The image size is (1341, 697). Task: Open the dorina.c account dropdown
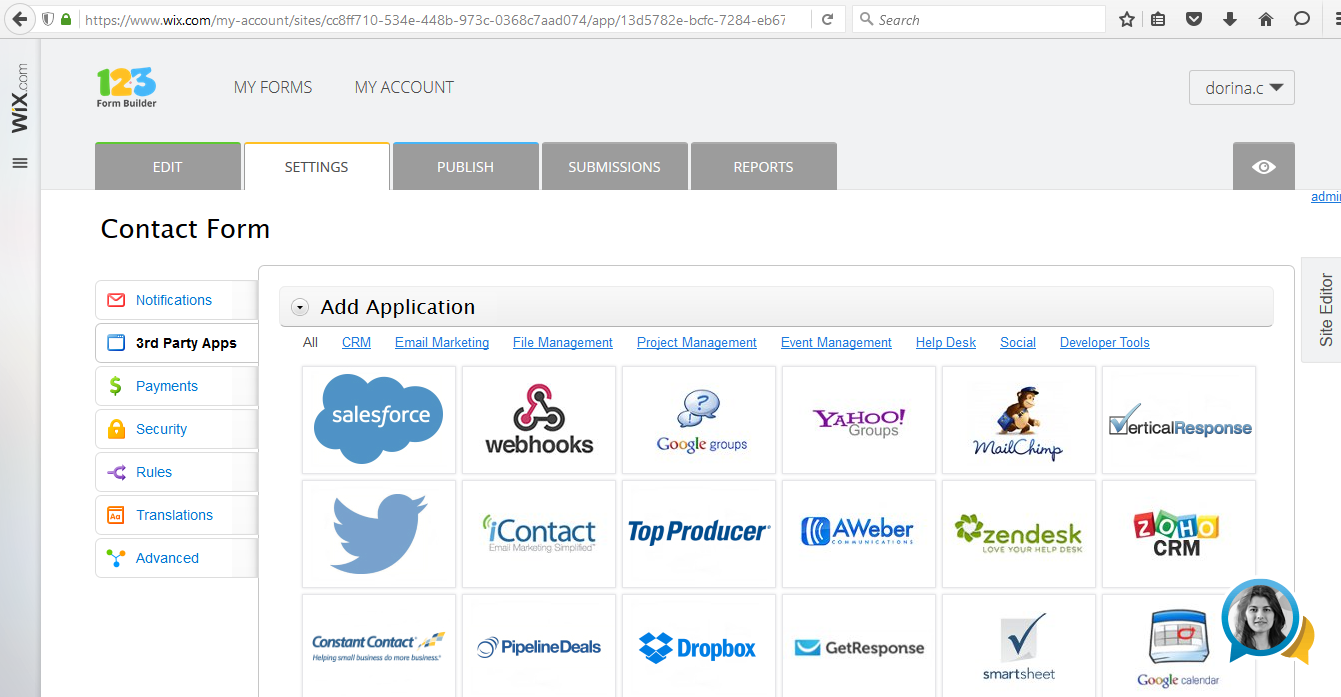(1242, 88)
